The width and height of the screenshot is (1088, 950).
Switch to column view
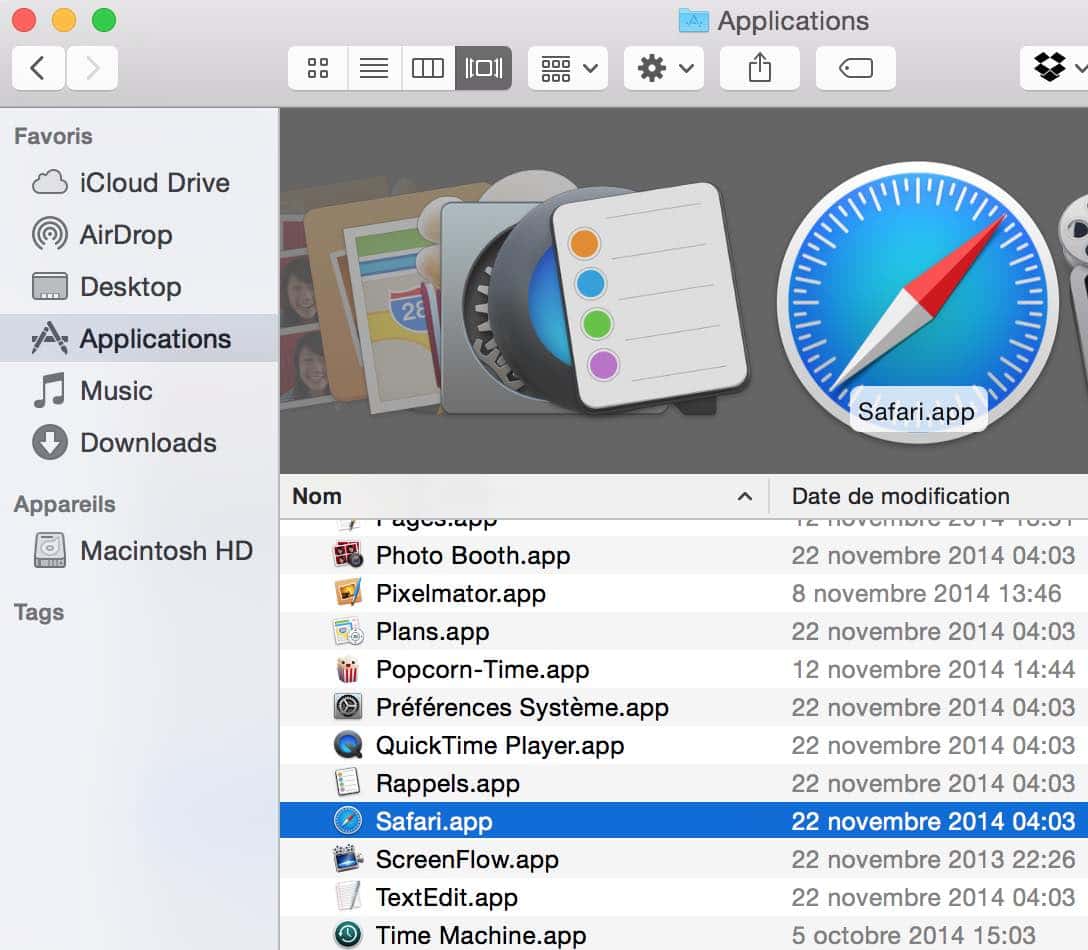click(428, 68)
